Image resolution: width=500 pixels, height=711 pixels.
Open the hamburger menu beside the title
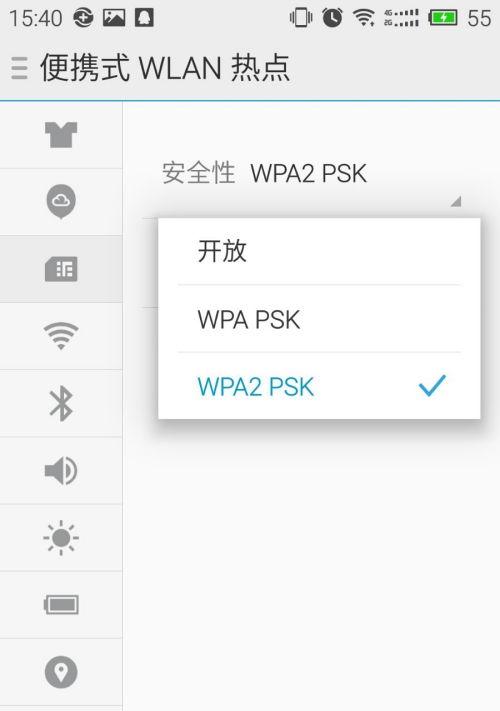coord(19,68)
